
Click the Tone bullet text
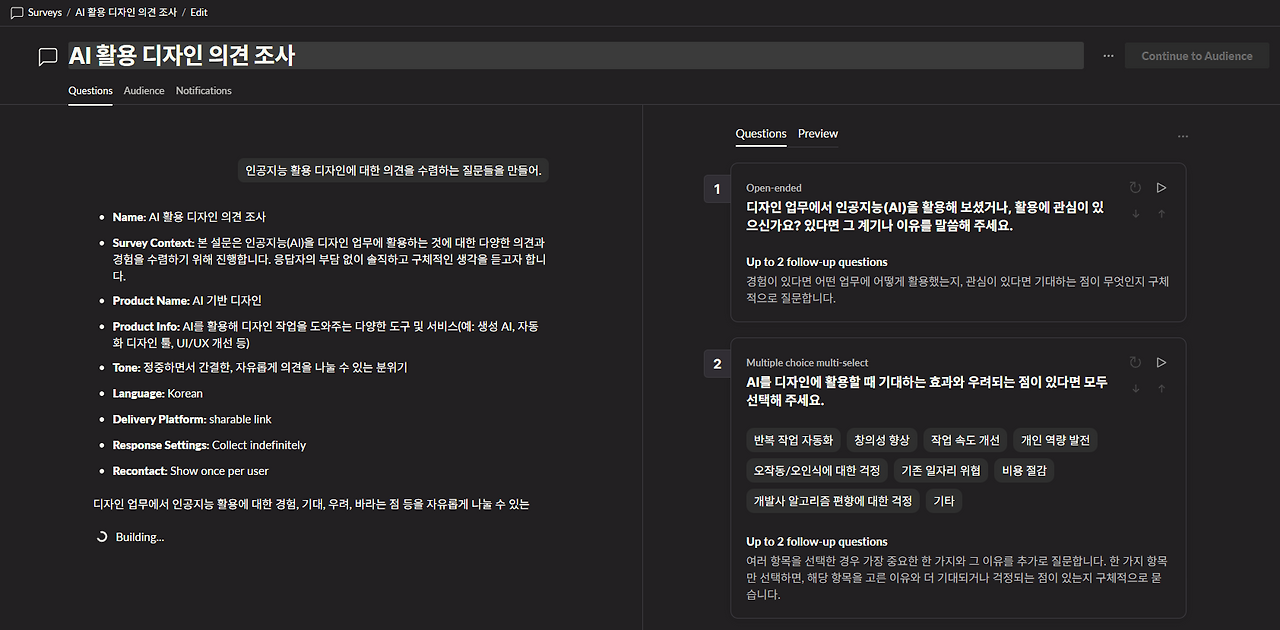(260, 367)
